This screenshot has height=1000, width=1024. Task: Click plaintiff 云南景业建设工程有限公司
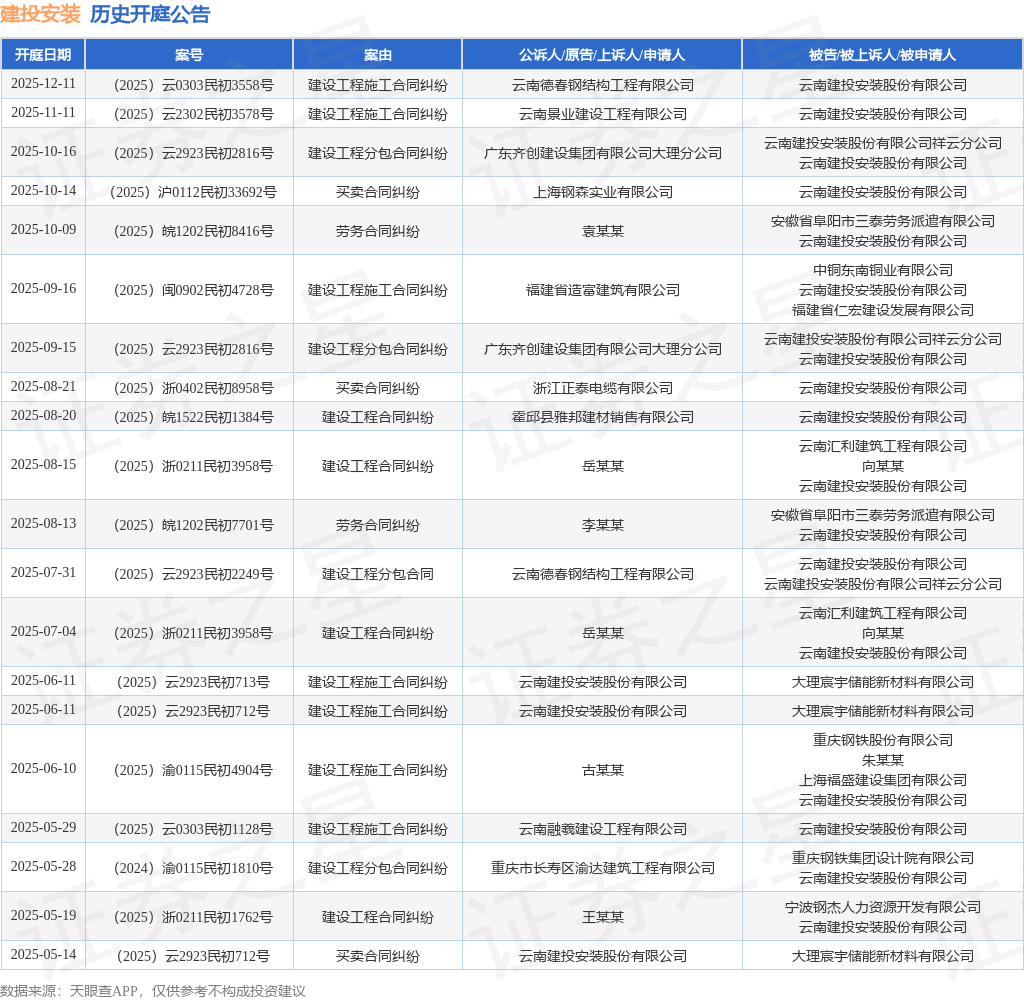(603, 114)
